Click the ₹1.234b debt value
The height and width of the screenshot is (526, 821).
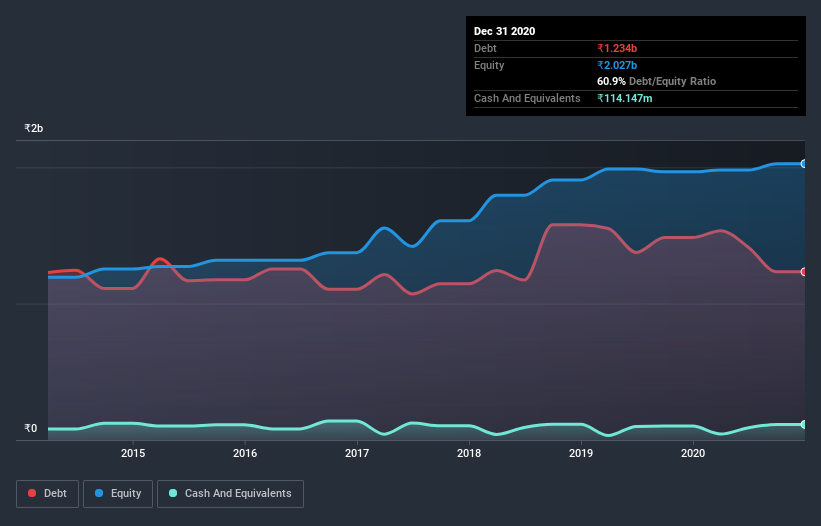617,48
